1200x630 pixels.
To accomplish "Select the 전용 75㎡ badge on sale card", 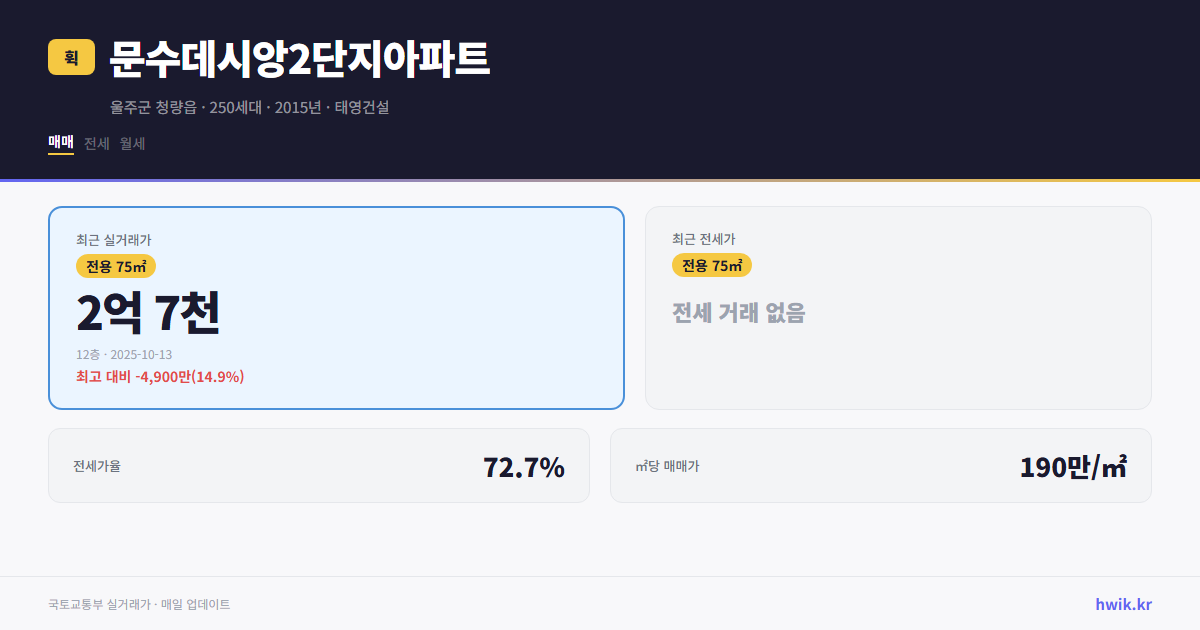I will pyautogui.click(x=115, y=266).
